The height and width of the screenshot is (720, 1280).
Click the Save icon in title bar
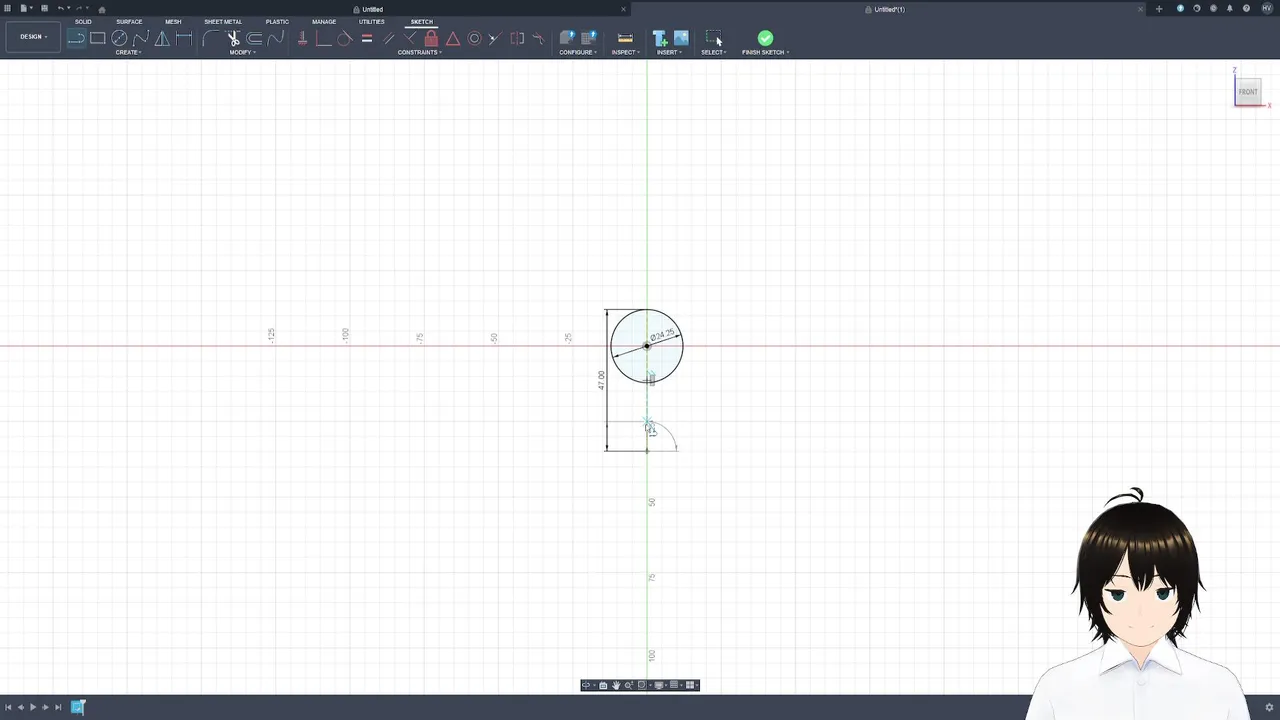pos(44,9)
